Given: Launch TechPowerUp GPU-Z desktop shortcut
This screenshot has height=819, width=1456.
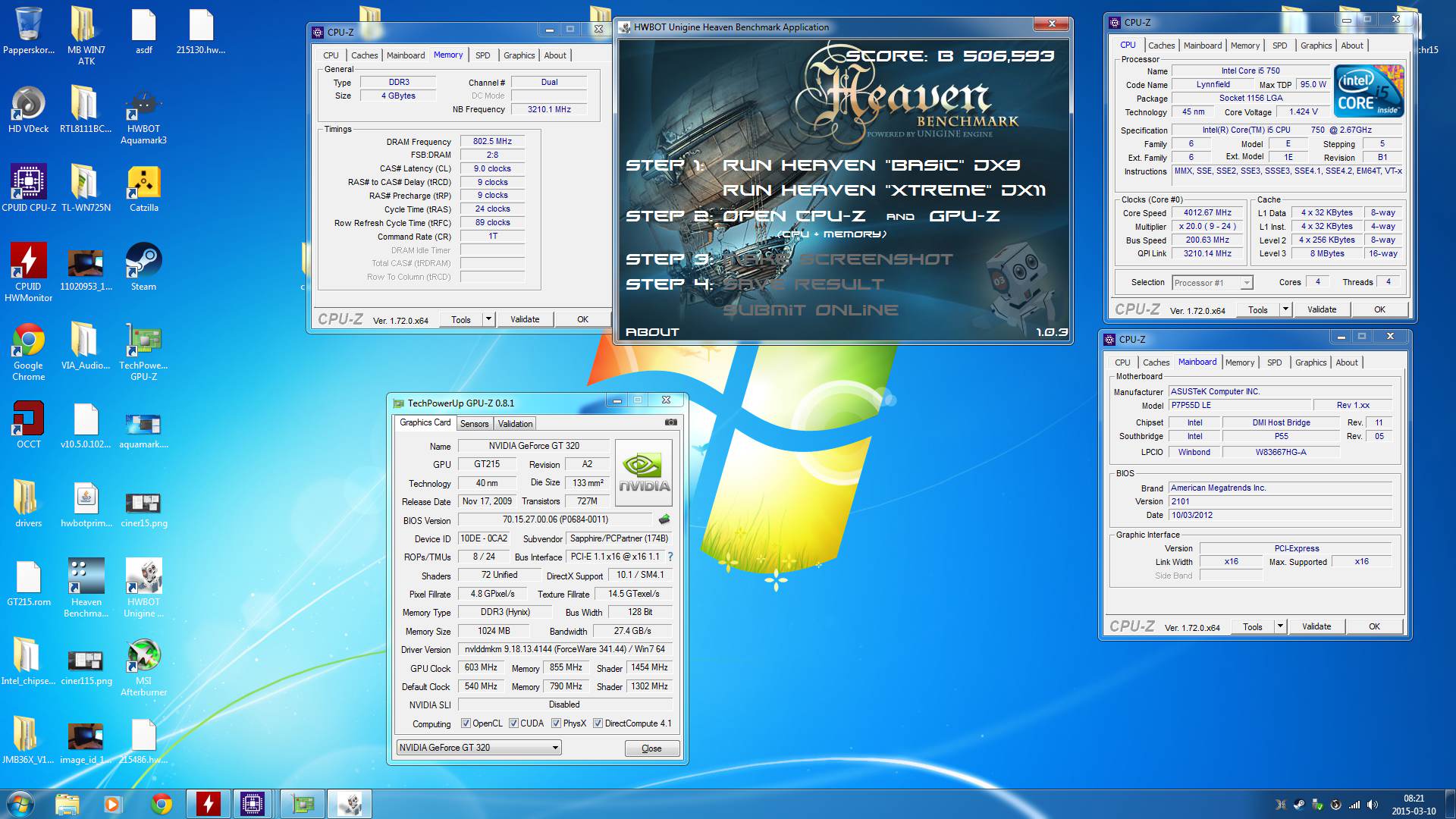Looking at the screenshot, I should (x=143, y=352).
